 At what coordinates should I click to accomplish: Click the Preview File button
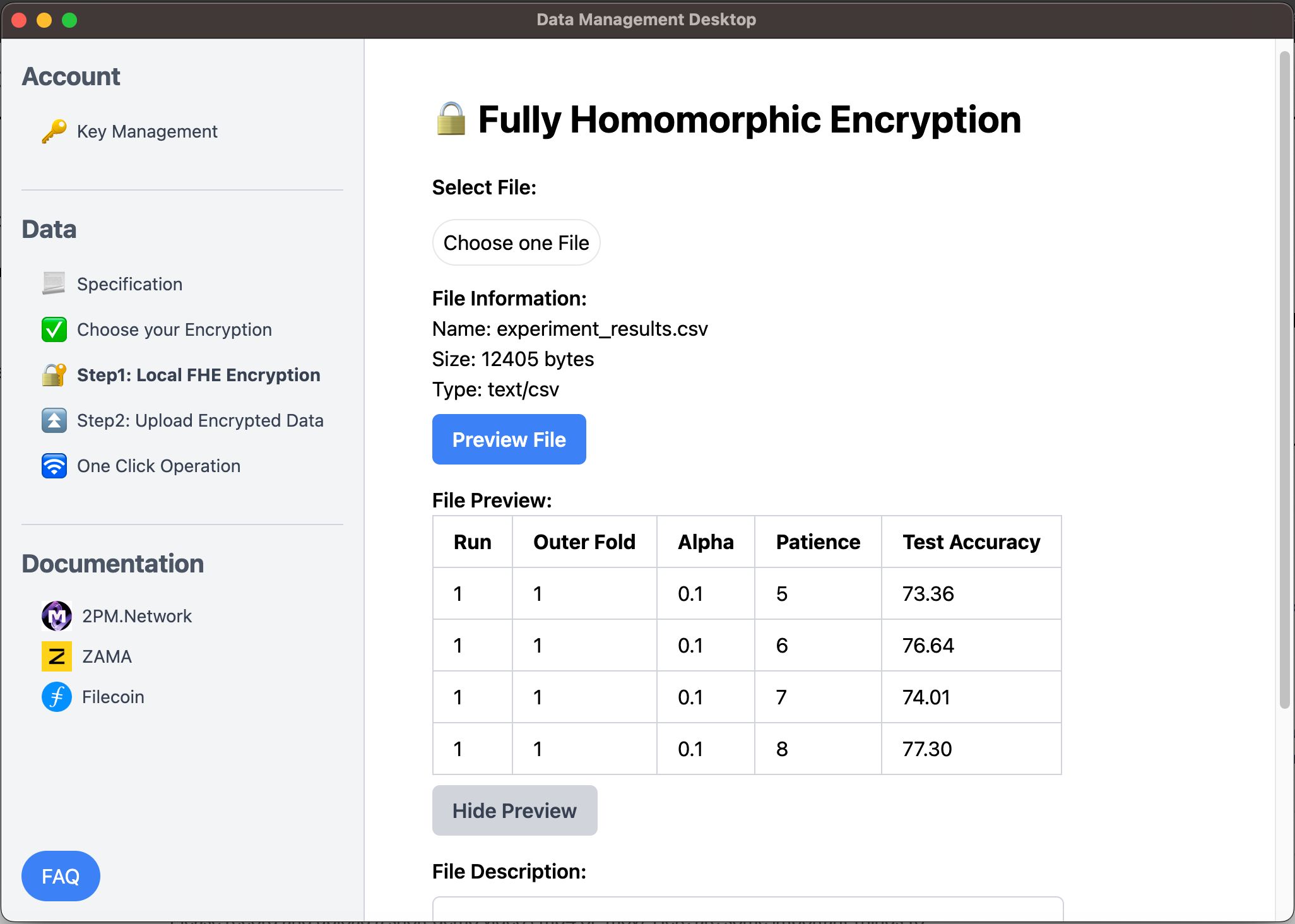(x=508, y=438)
